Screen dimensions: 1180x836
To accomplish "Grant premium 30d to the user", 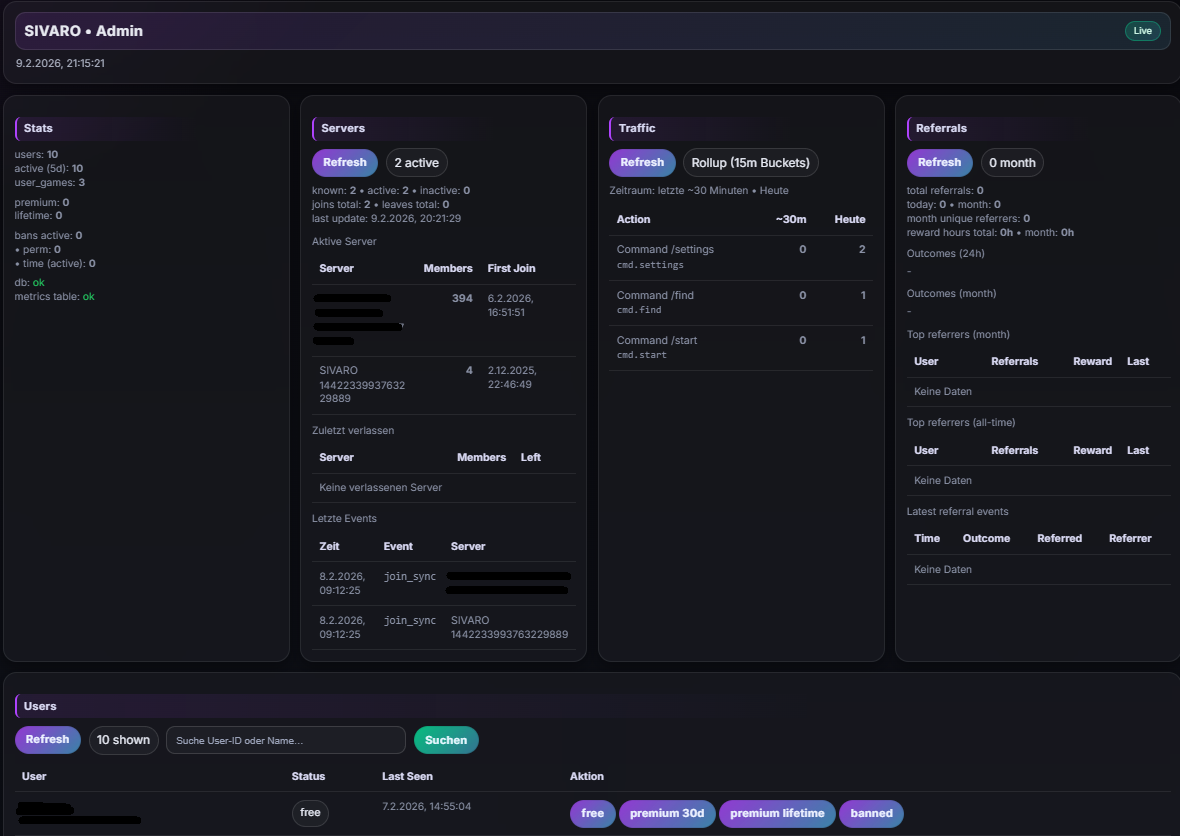I will [x=667, y=813].
